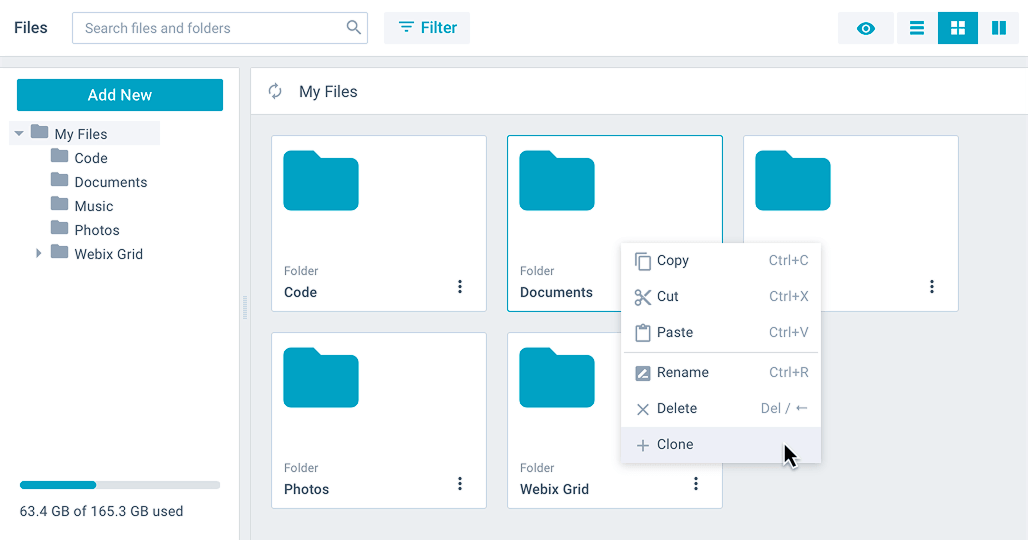
Task: Select the grid cards view toggle
Action: click(x=958, y=28)
